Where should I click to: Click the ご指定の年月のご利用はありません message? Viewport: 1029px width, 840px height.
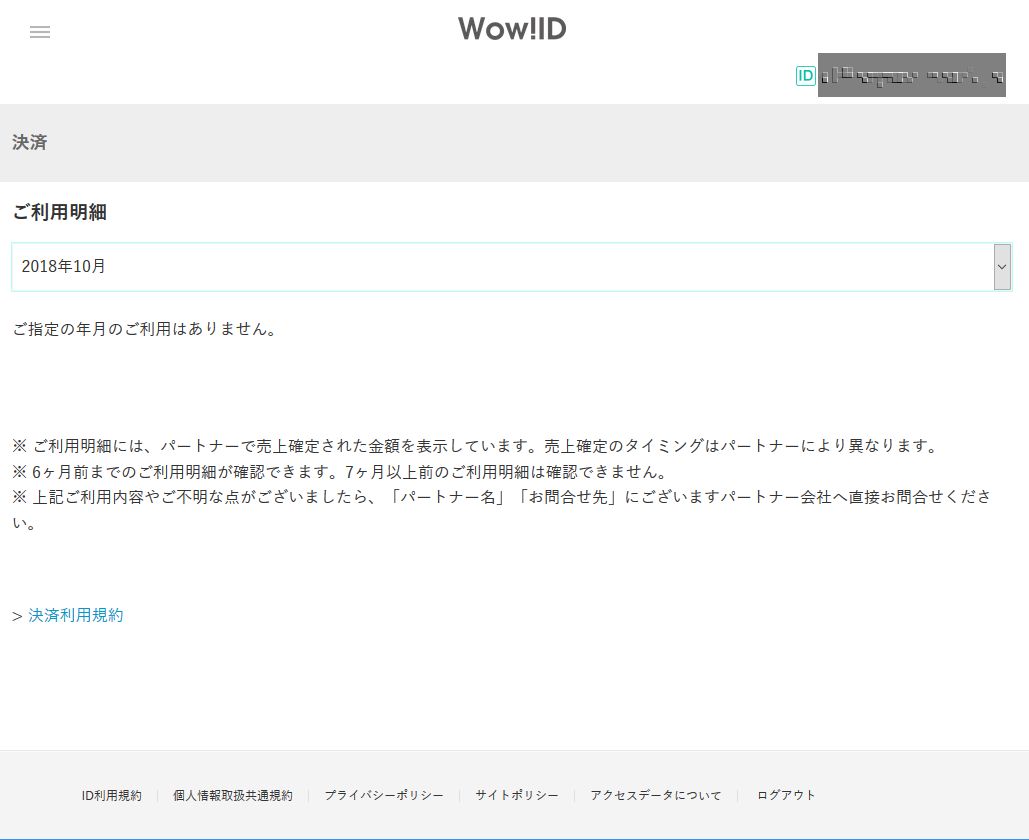pos(145,328)
